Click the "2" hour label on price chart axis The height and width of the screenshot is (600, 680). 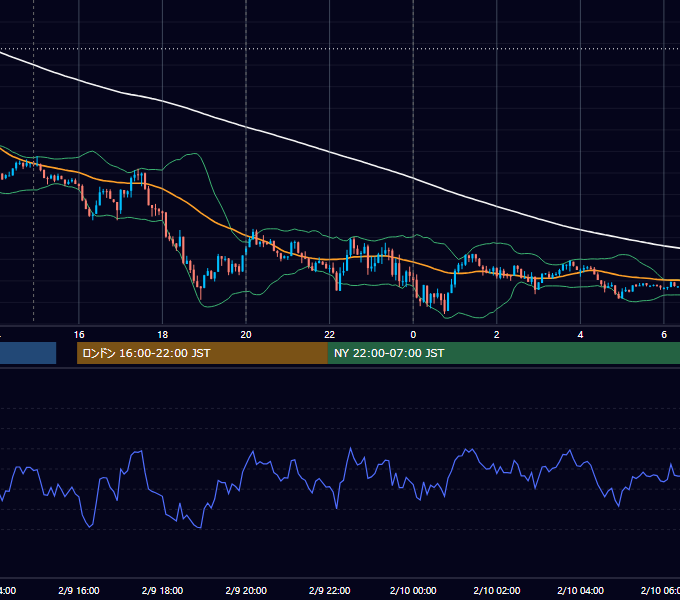[x=497, y=334]
